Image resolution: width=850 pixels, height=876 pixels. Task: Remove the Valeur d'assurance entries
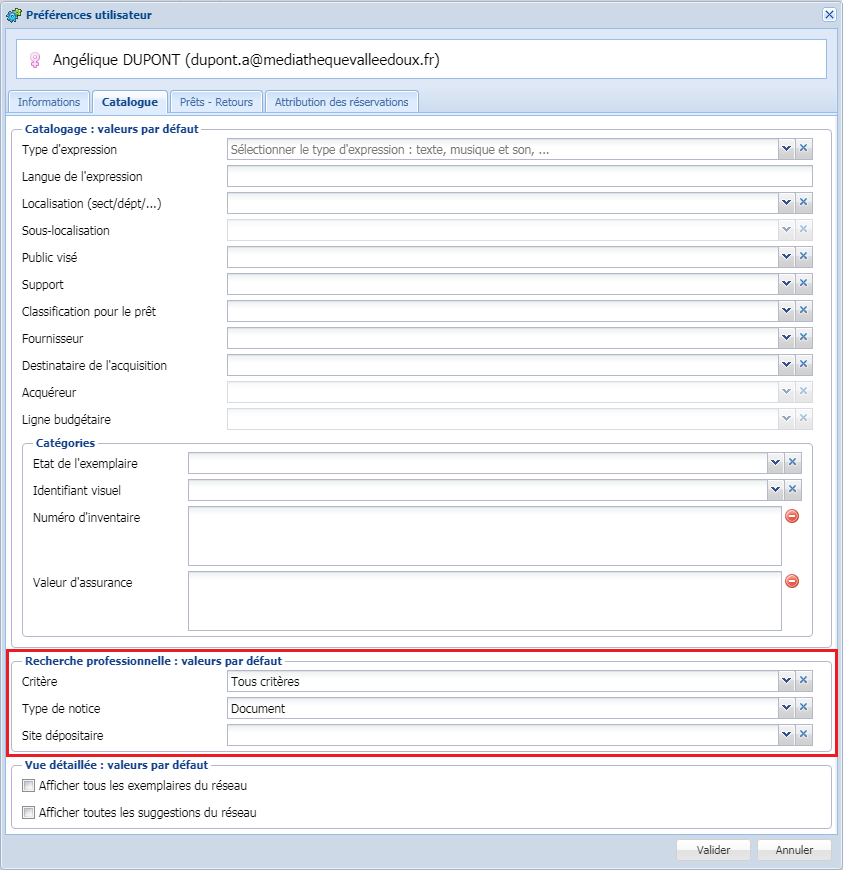click(x=792, y=581)
